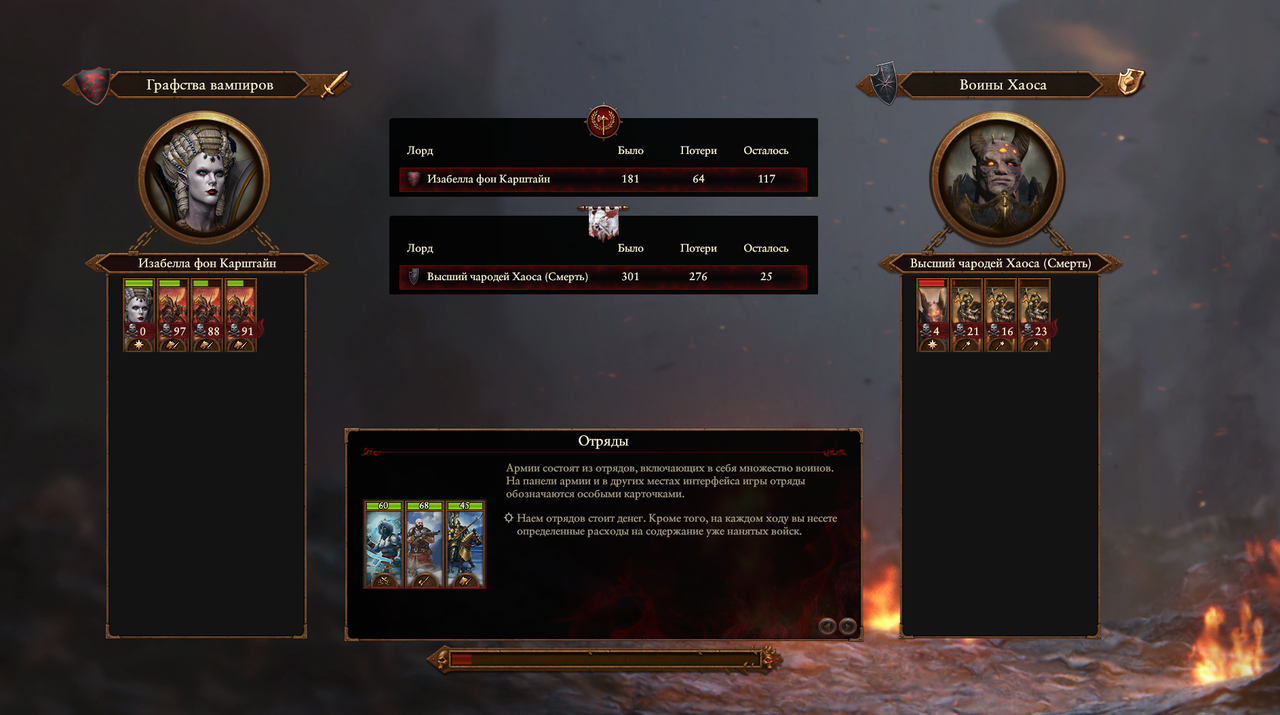Click the Высший чародей Хаоса (Смерть) results row
Viewport: 1280px width, 715px height.
pos(603,277)
